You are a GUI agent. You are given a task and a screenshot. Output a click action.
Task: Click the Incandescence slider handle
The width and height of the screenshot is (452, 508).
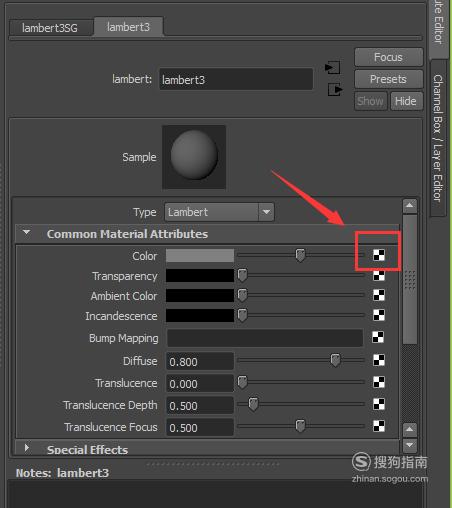click(242, 315)
